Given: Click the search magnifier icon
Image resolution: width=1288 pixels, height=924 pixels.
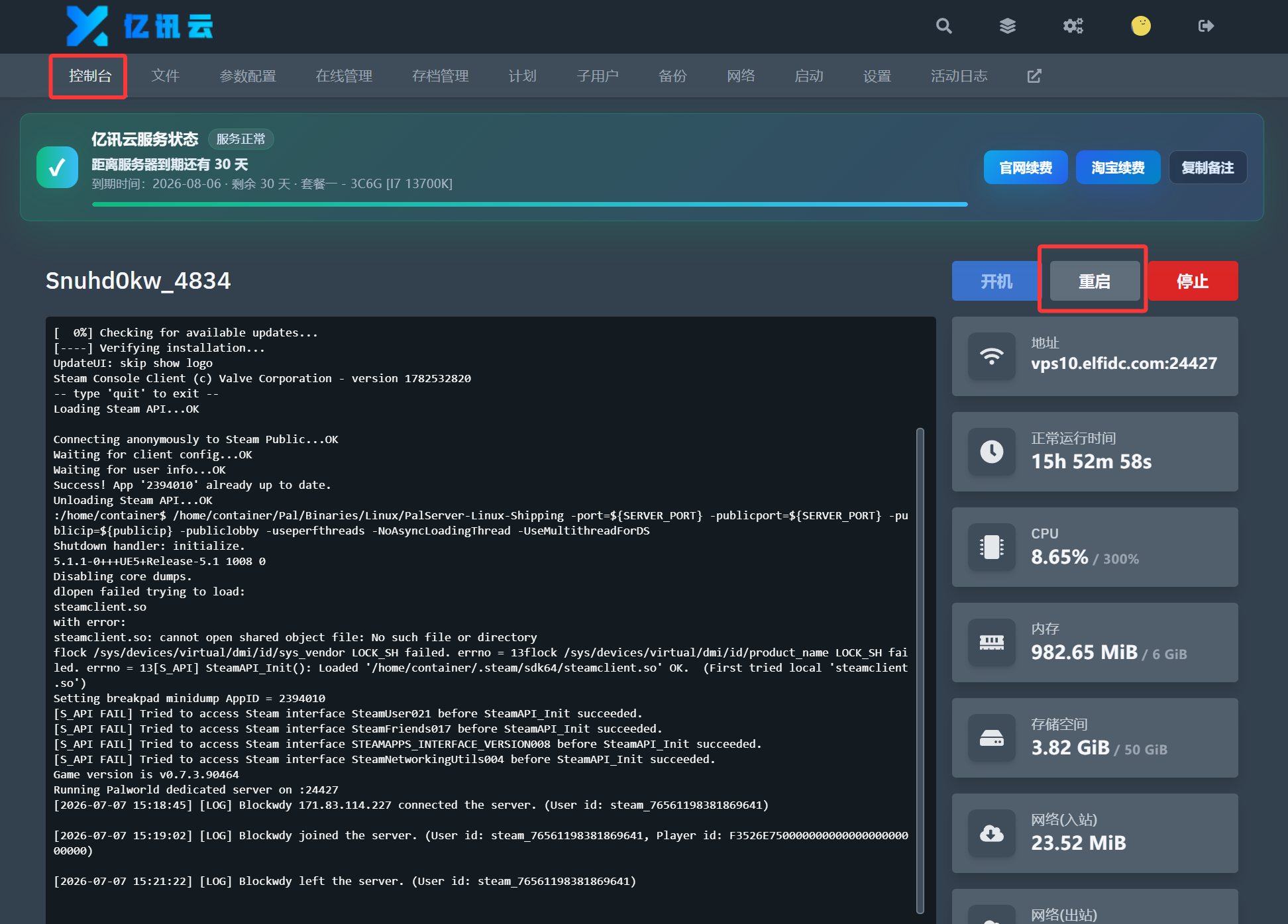Looking at the screenshot, I should [943, 26].
